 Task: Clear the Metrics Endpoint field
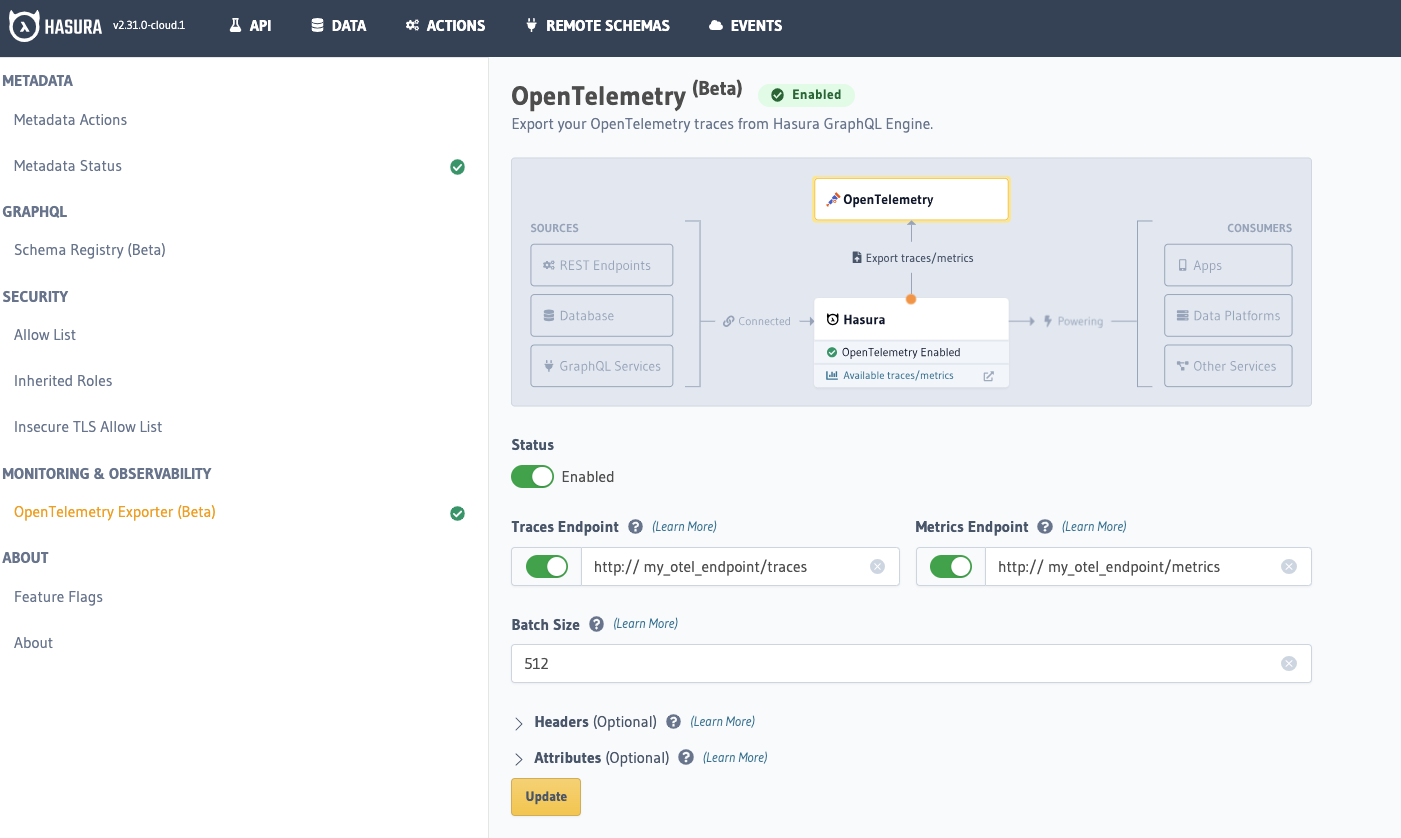(1289, 567)
